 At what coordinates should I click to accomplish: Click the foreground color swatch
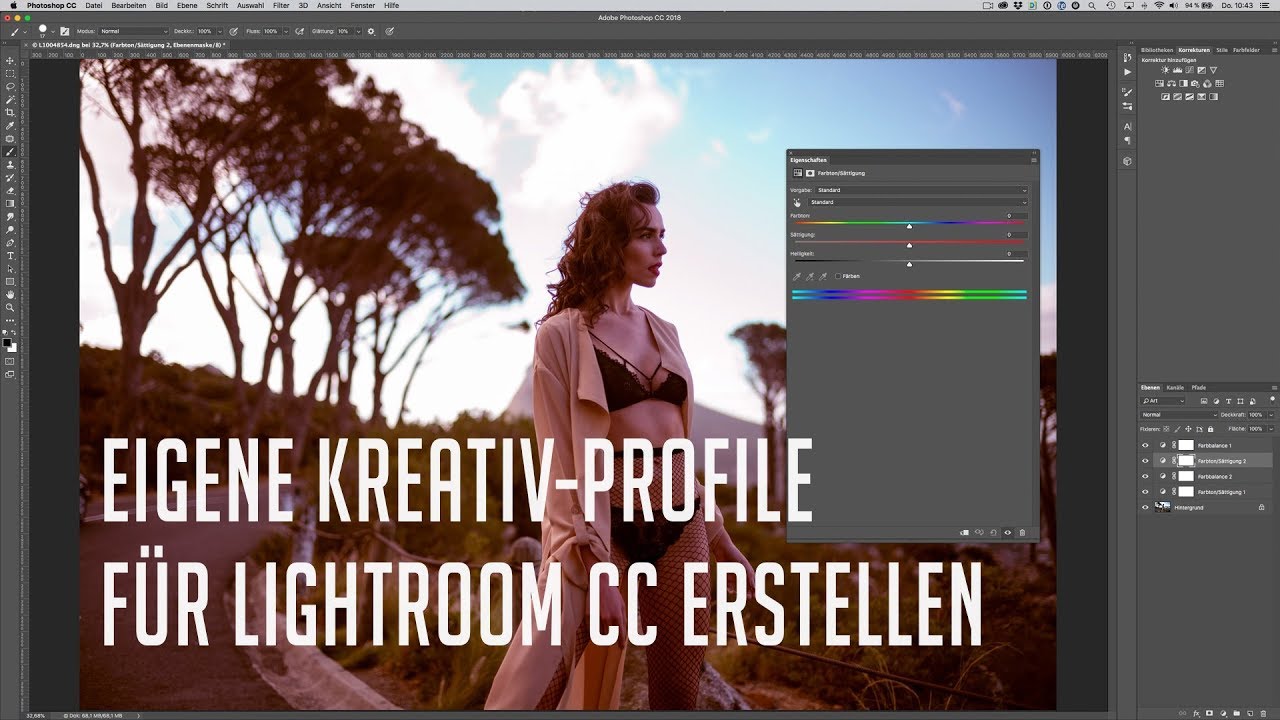pyautogui.click(x=7, y=343)
